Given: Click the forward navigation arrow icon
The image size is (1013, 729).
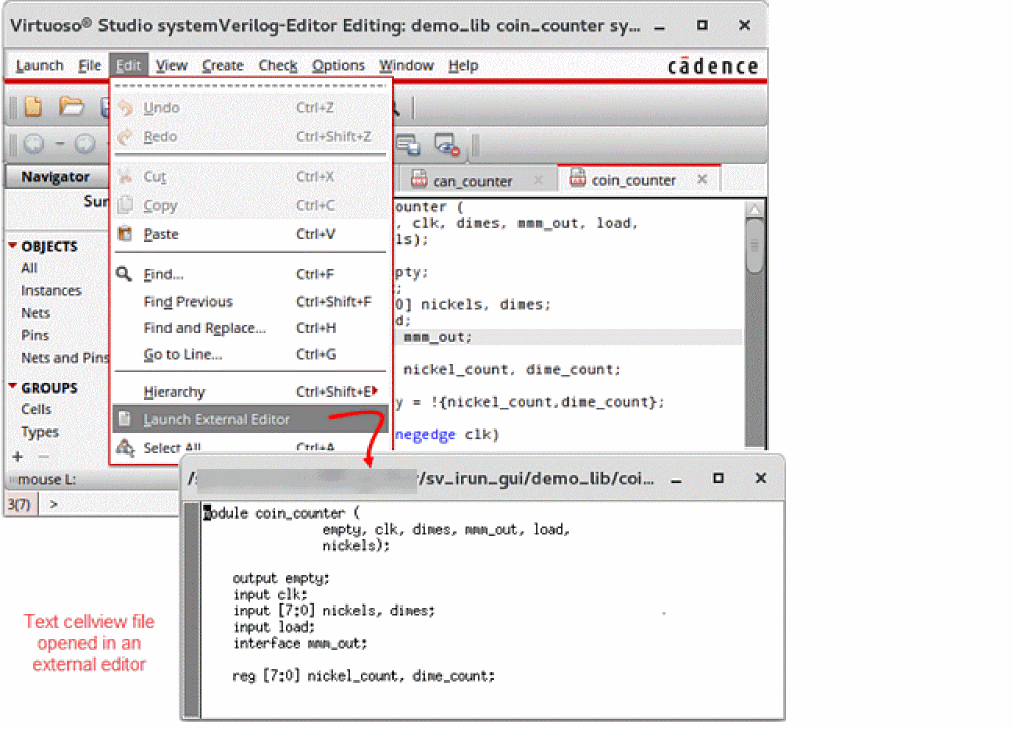Looking at the screenshot, I should (85, 143).
